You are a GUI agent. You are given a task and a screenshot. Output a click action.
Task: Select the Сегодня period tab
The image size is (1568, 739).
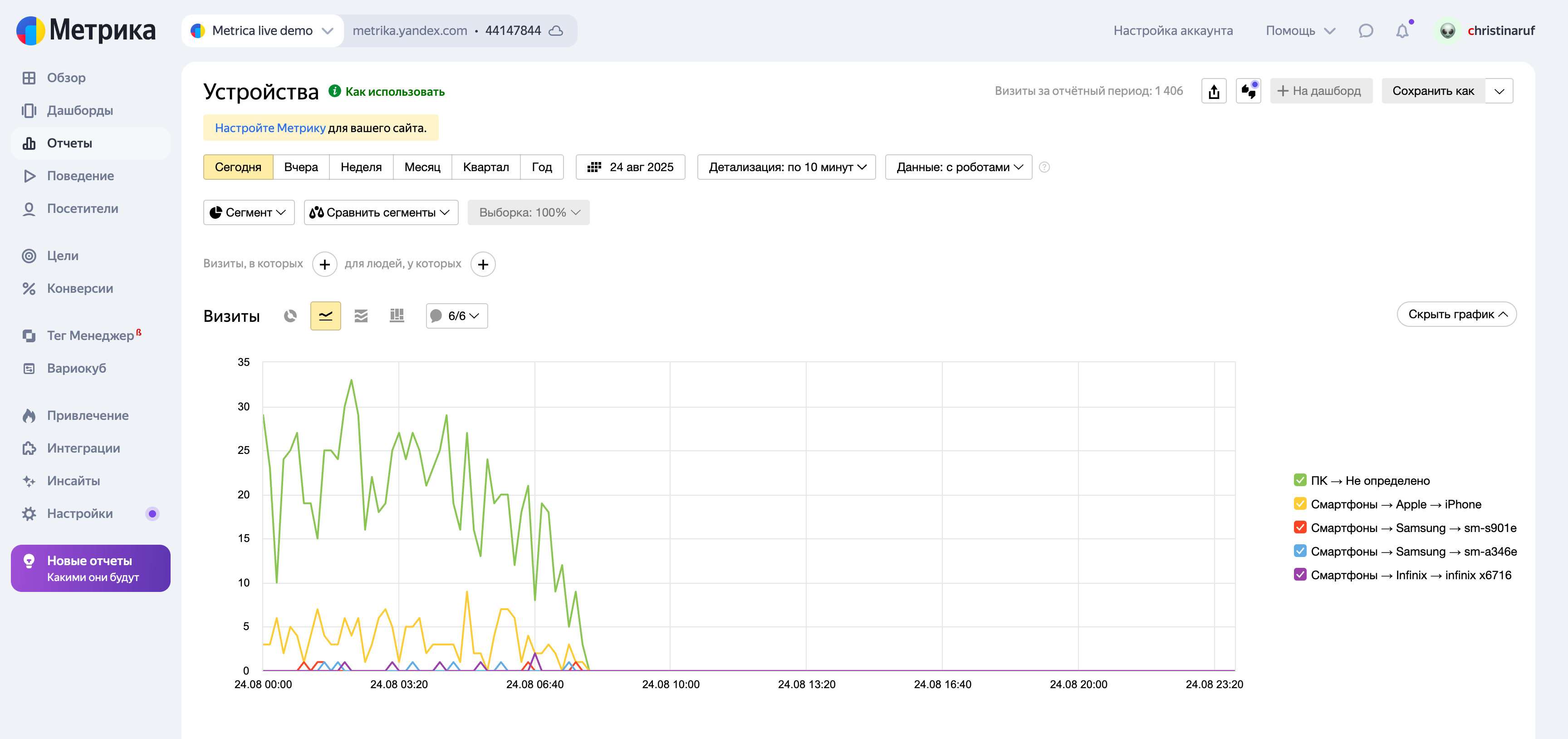pyautogui.click(x=238, y=168)
